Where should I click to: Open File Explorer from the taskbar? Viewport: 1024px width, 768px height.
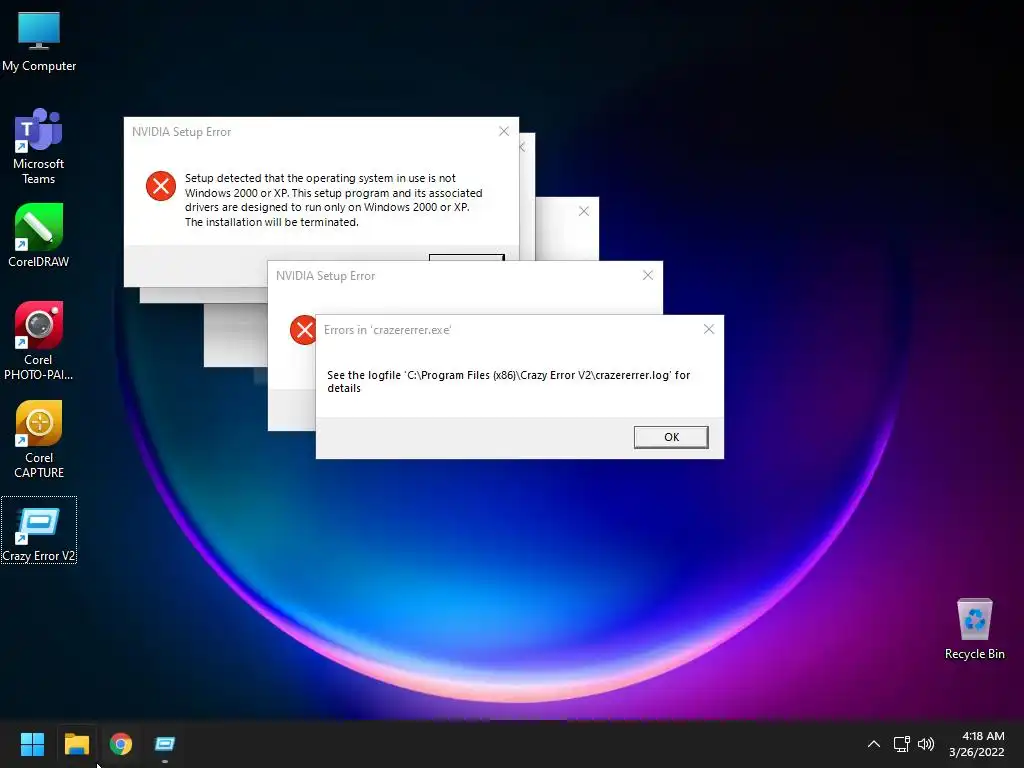[76, 744]
